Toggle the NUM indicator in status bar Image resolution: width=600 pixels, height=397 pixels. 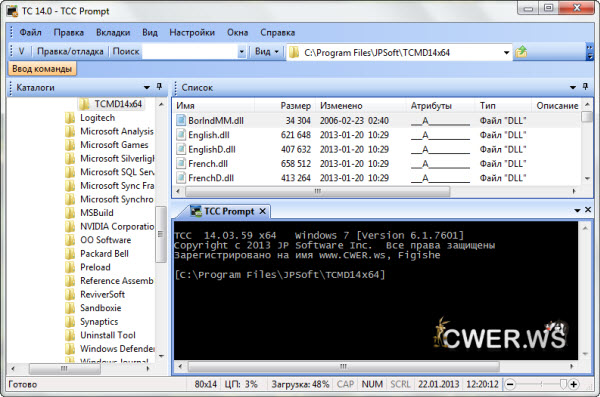(372, 384)
